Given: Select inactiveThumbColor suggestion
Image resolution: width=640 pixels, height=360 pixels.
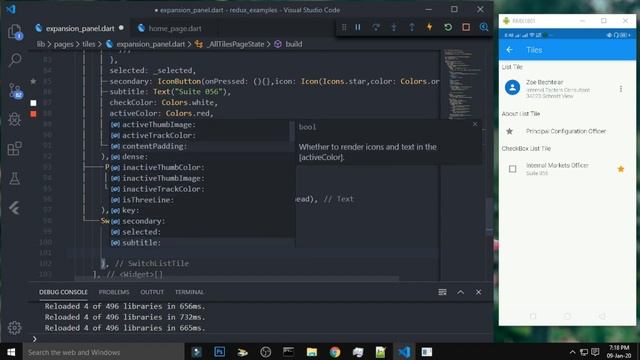Looking at the screenshot, I should 202,167.
